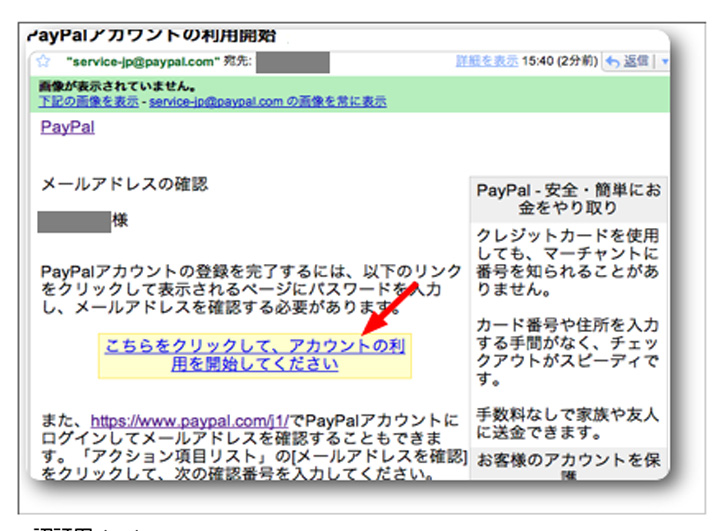
Task: Click the 画像が表示されていません notice
Action: tap(117, 86)
